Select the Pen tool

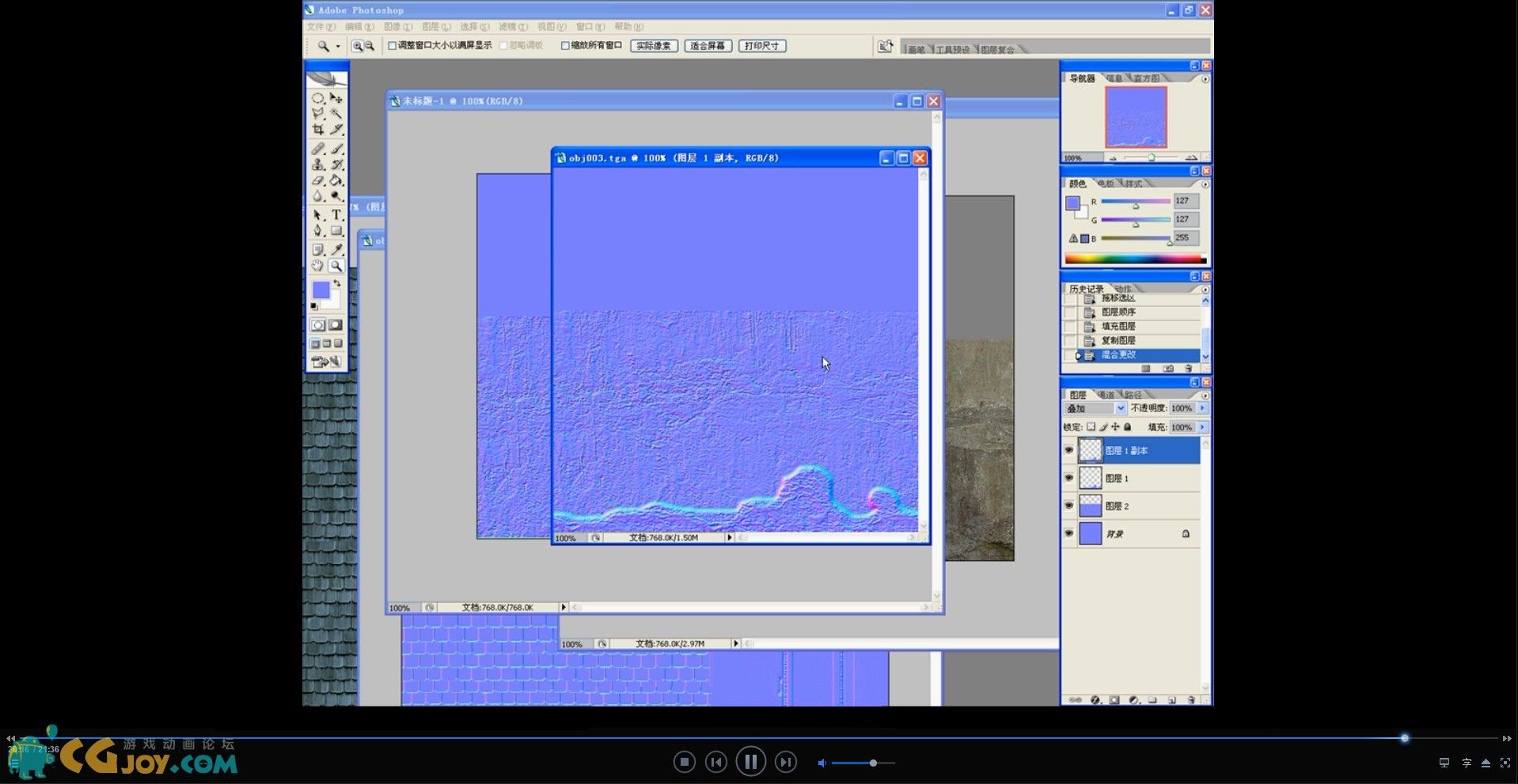click(x=317, y=230)
